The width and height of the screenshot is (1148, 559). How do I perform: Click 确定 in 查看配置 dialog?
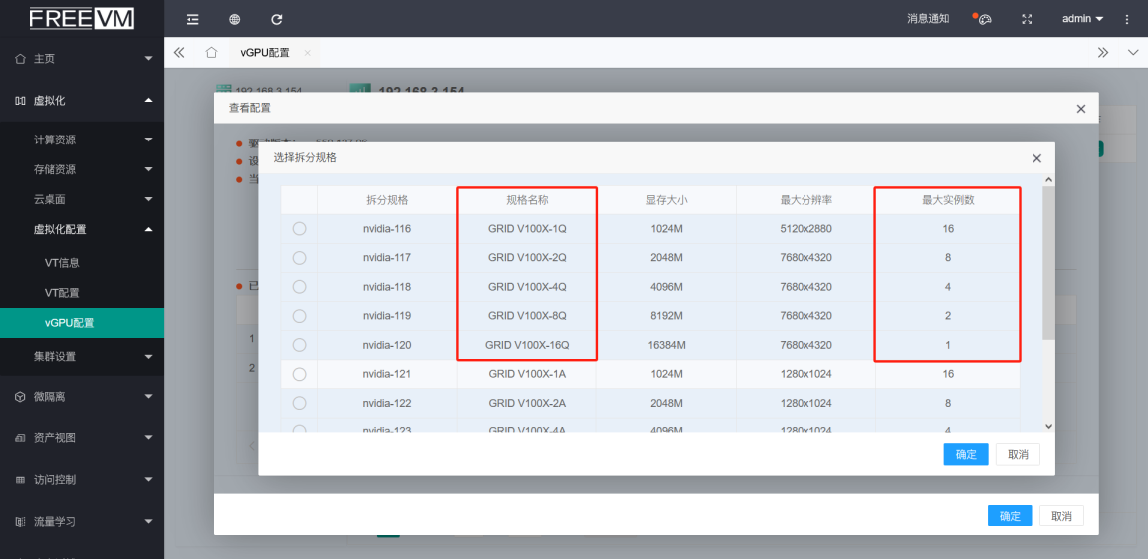coord(1010,516)
